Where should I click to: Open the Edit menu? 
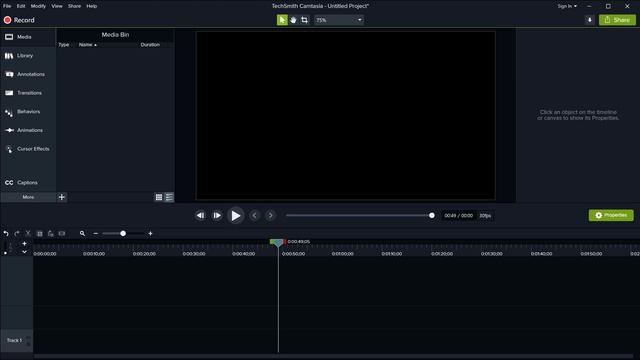[x=21, y=6]
